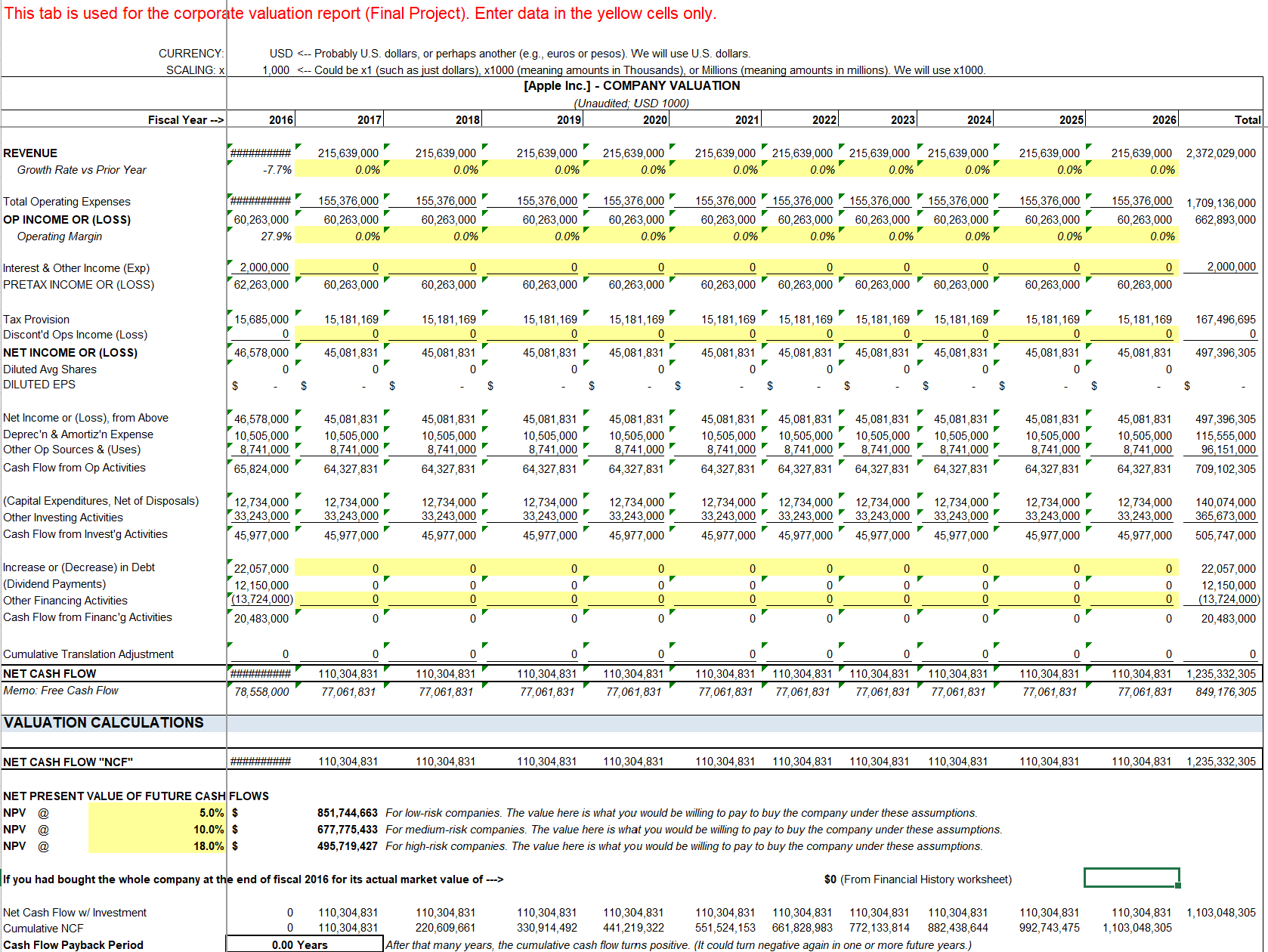Click the NET CASH FLOW row label

[50, 674]
